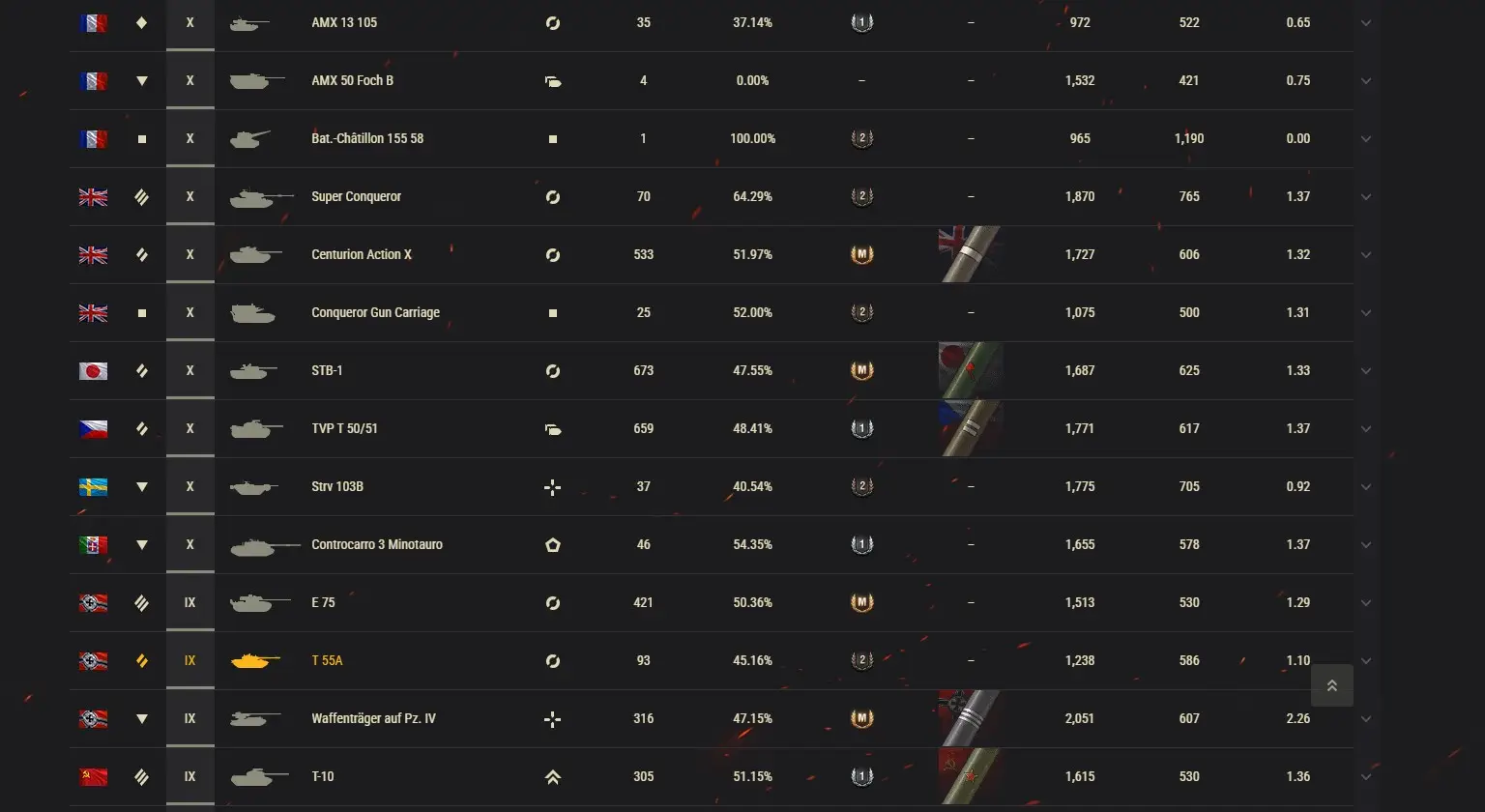Open the Centurion Action X vehicle link
The image size is (1485, 812).
tap(361, 254)
